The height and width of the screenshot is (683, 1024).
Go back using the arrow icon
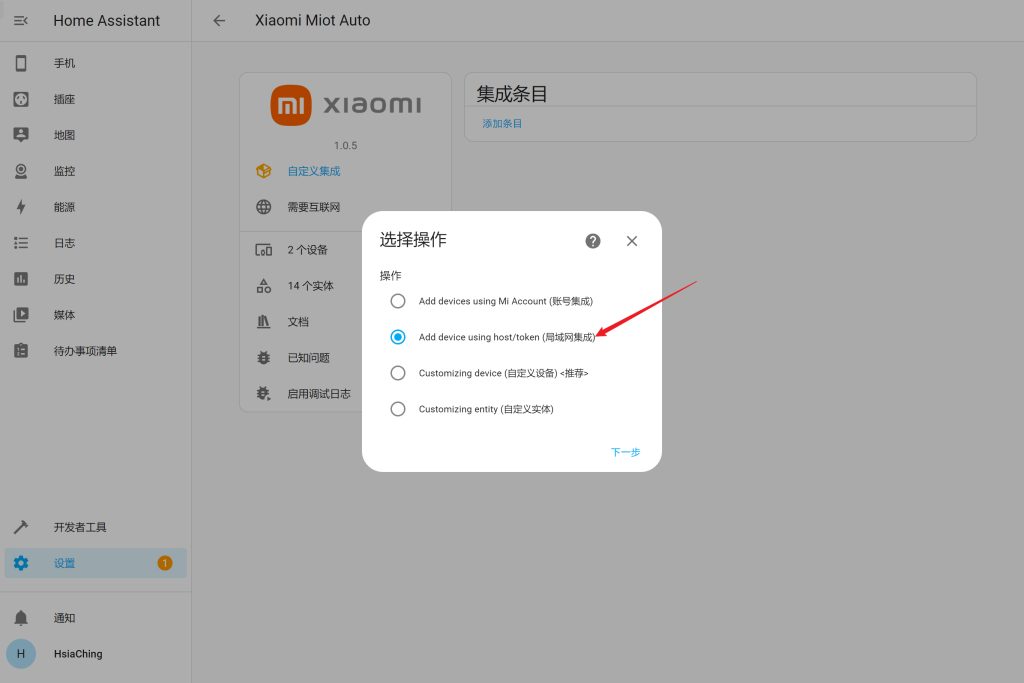point(219,21)
